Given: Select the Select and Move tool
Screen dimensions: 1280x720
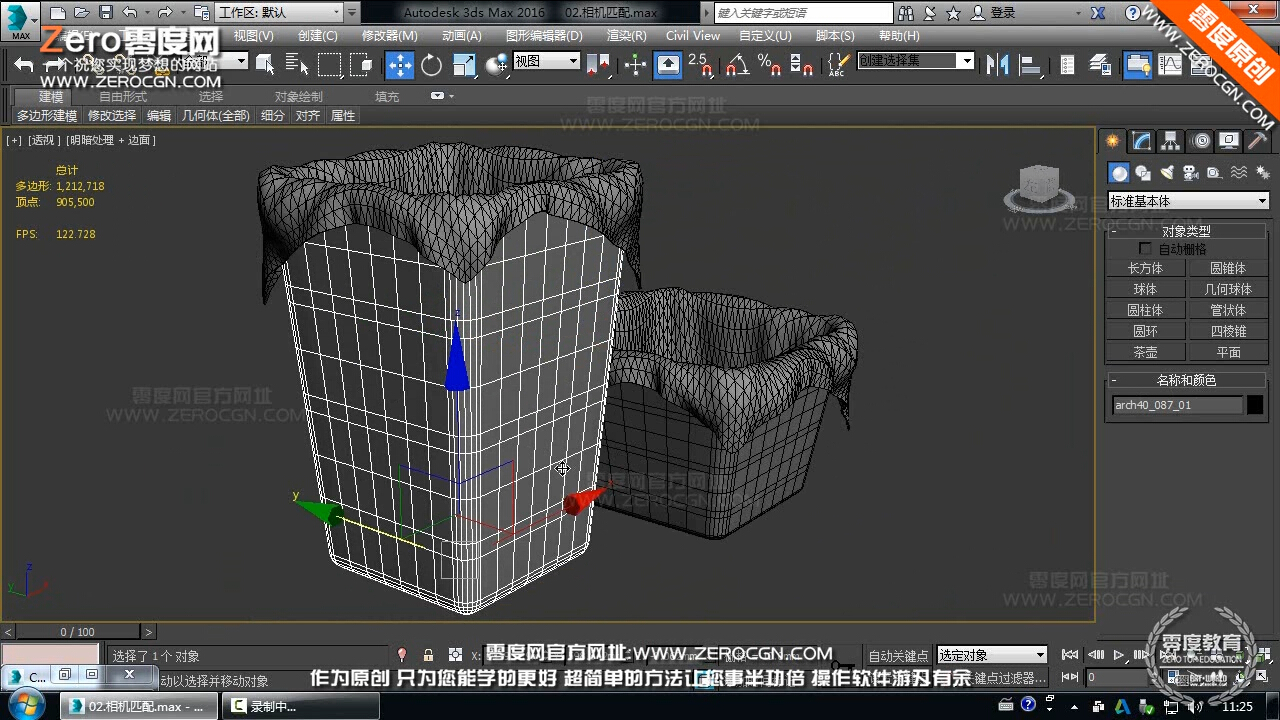Looking at the screenshot, I should click(400, 65).
